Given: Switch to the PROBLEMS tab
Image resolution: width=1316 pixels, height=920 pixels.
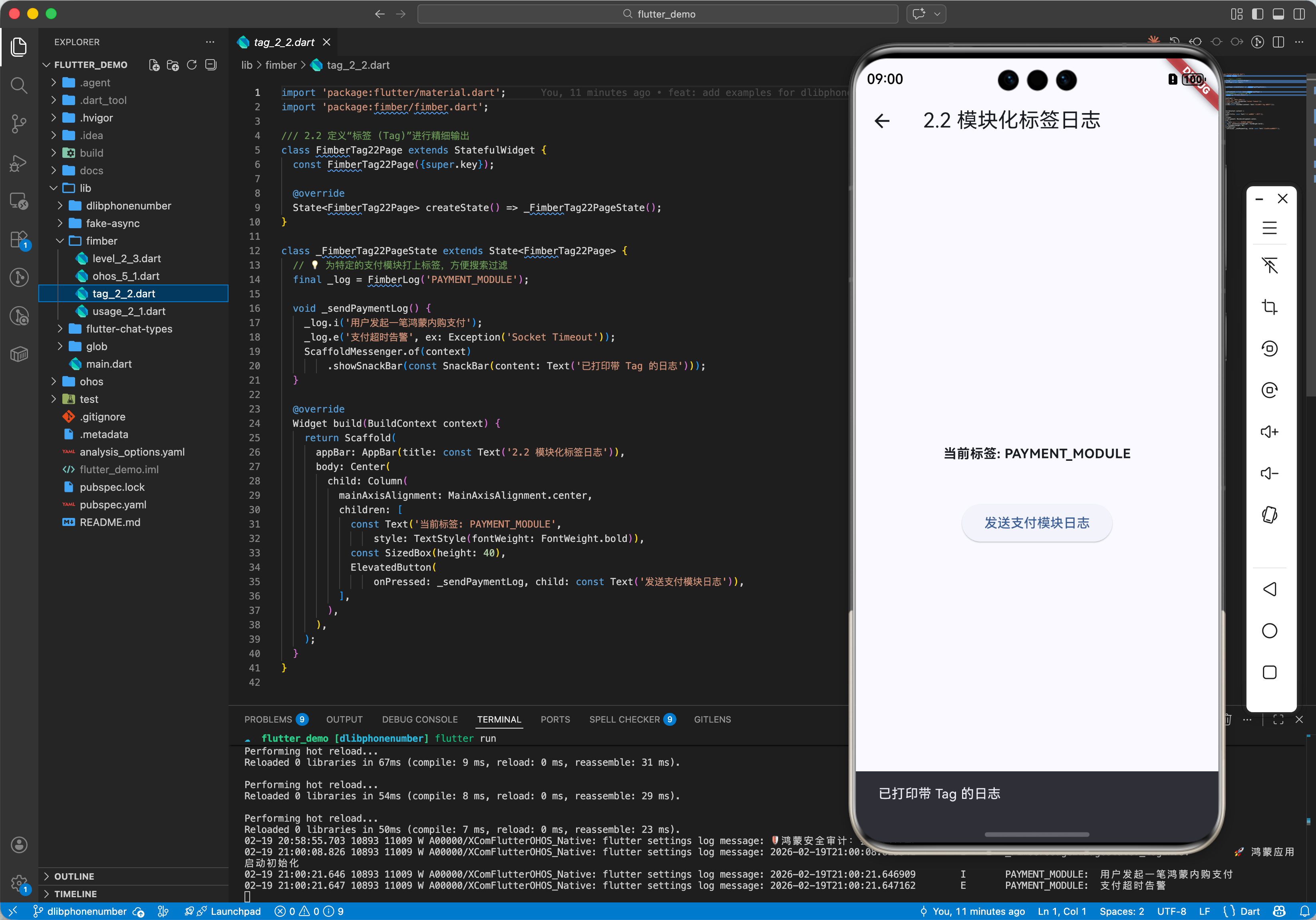Looking at the screenshot, I should tap(268, 719).
